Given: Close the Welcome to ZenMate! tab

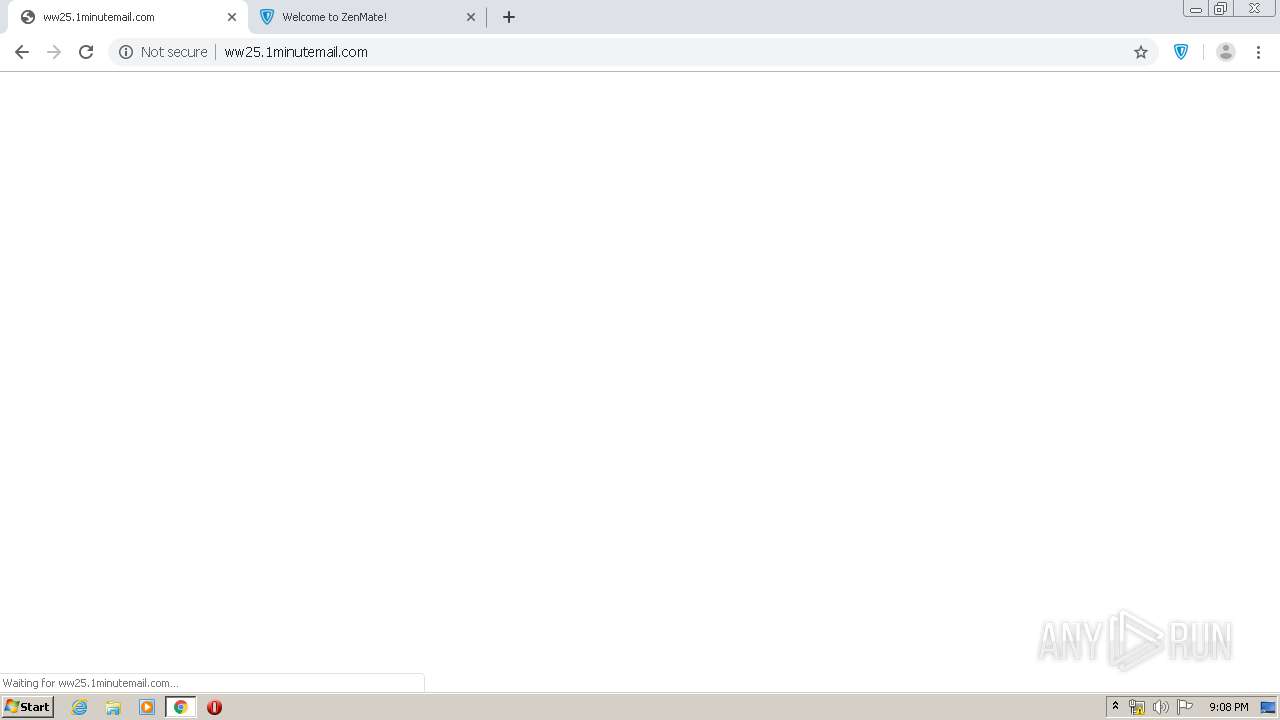Looking at the screenshot, I should pos(471,17).
